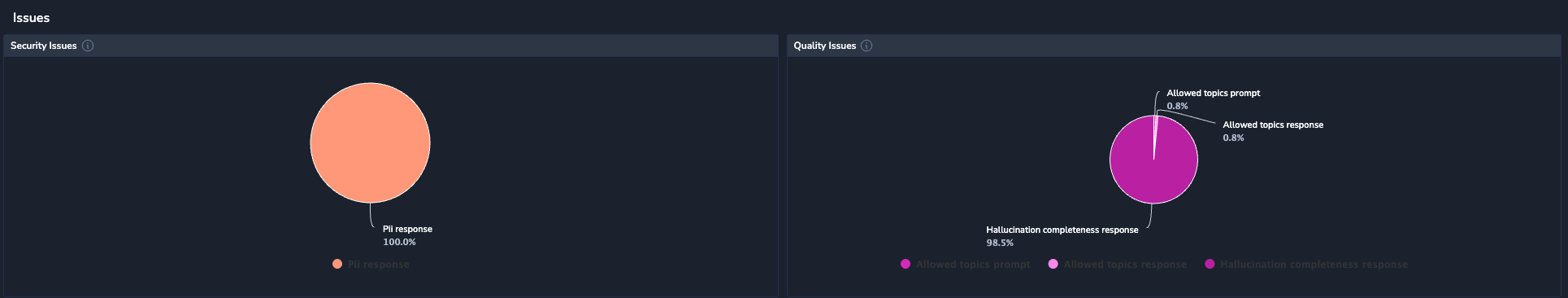Click the Hallucination completeness legend dot
1568x298 pixels.
point(1210,265)
